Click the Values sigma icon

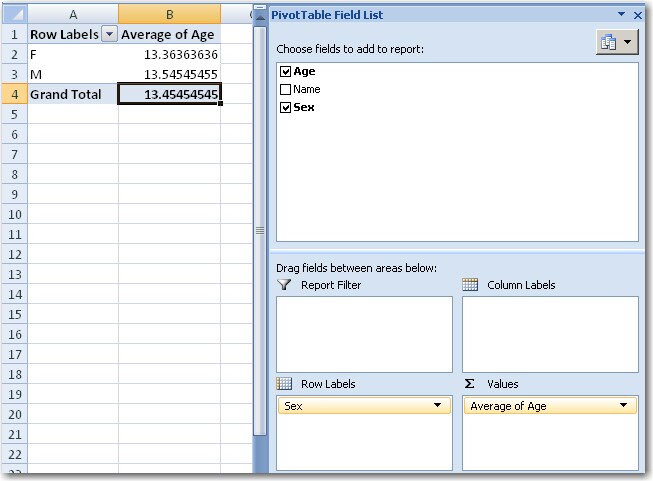tap(470, 384)
